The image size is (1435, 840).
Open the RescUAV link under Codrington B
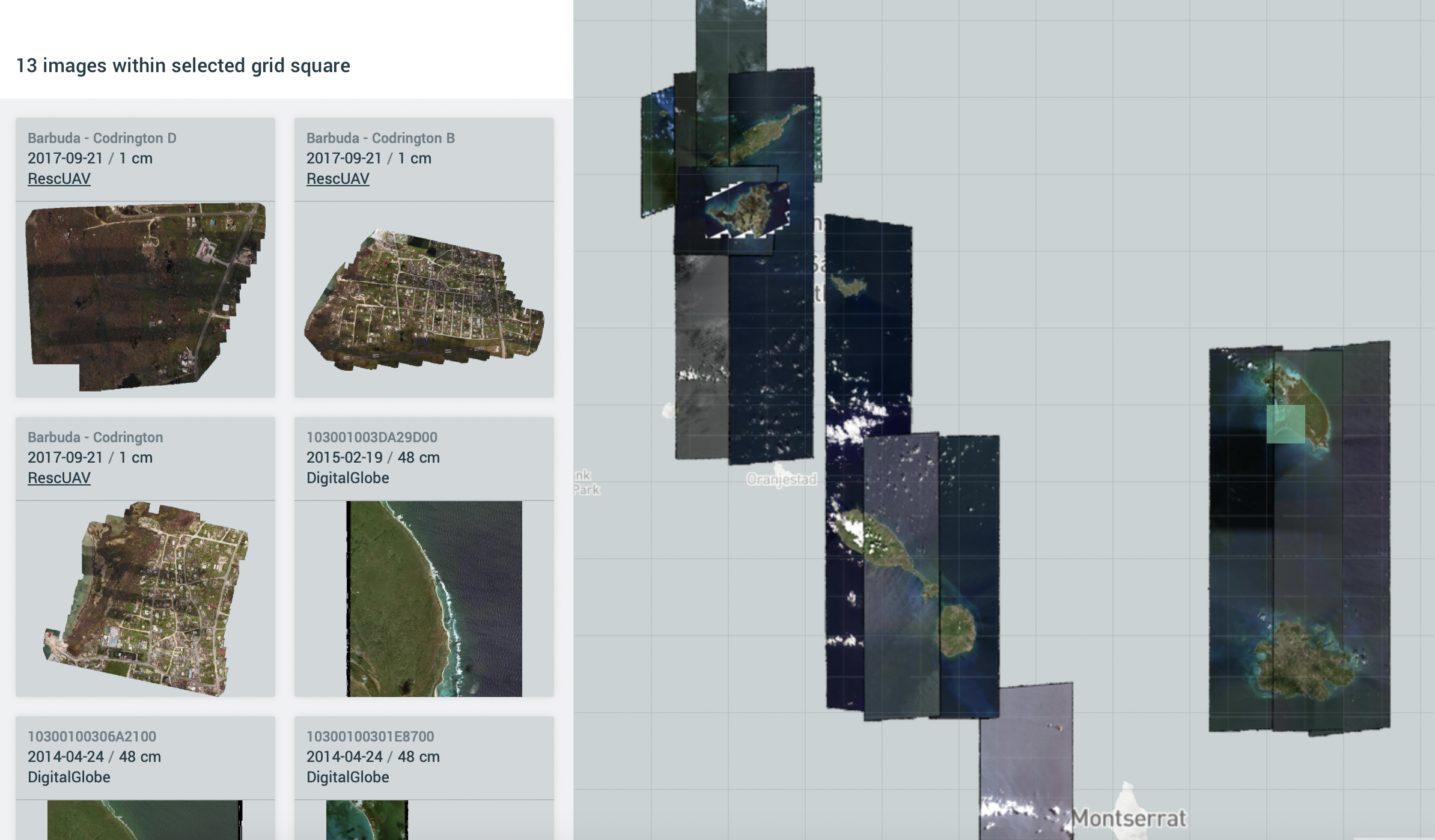click(338, 178)
